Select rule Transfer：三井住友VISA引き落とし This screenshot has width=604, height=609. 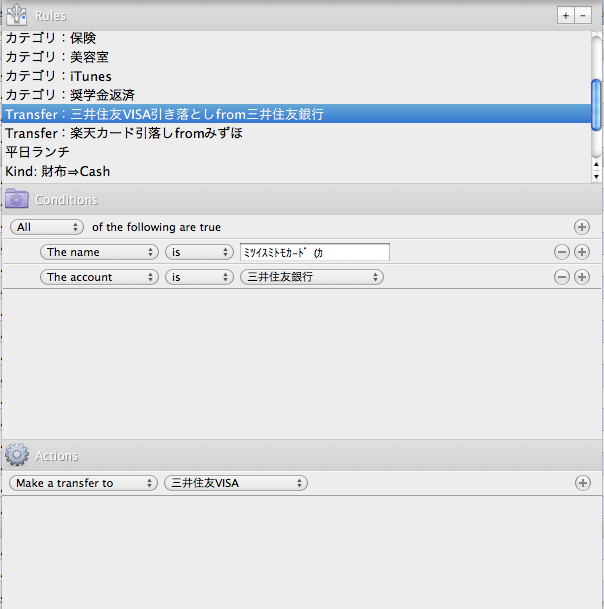point(296,114)
